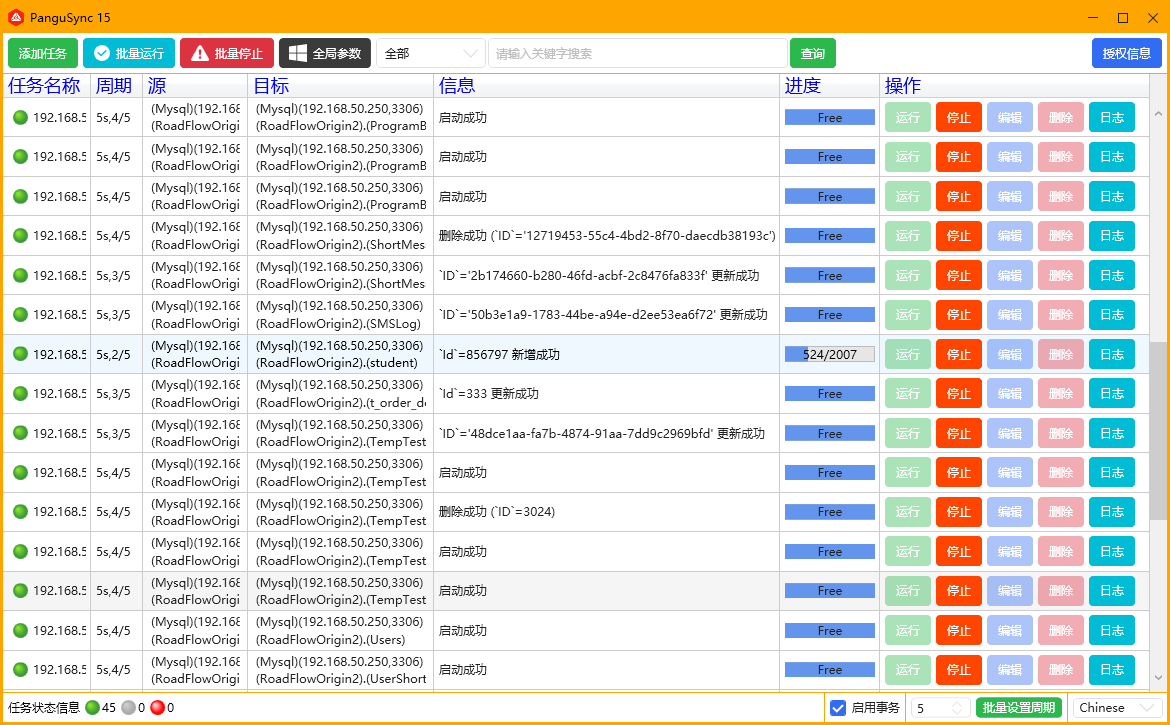Click the gray idle-tasks count icon
The height and width of the screenshot is (725, 1170).
click(x=128, y=708)
